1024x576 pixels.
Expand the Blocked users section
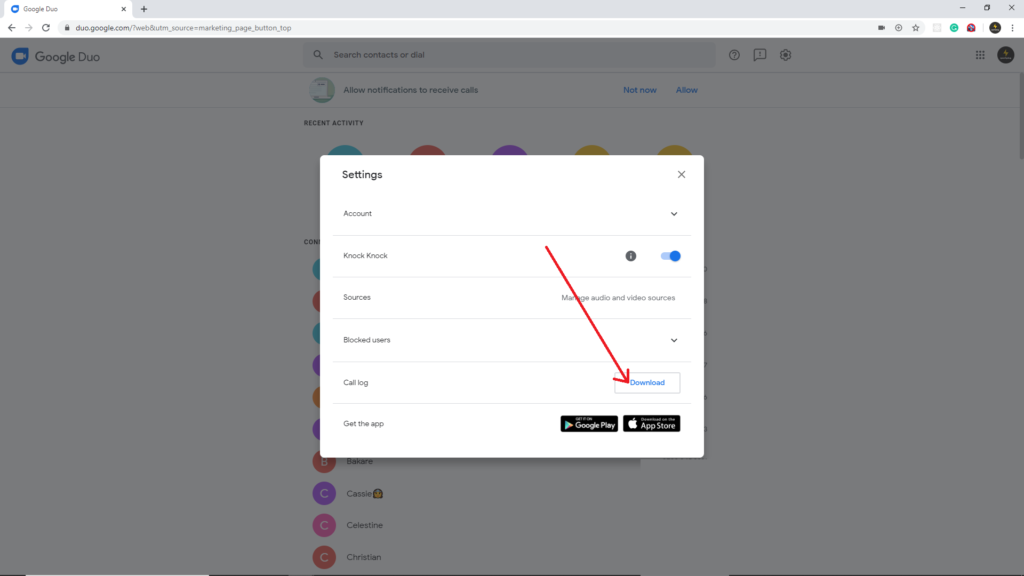coord(674,340)
